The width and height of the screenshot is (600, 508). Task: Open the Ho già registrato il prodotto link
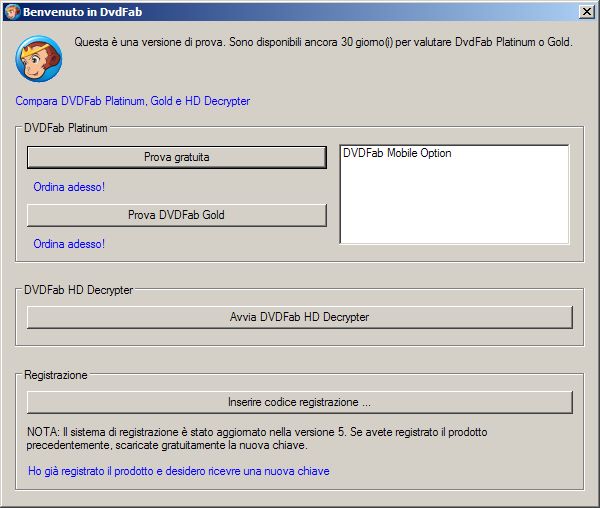click(x=179, y=471)
